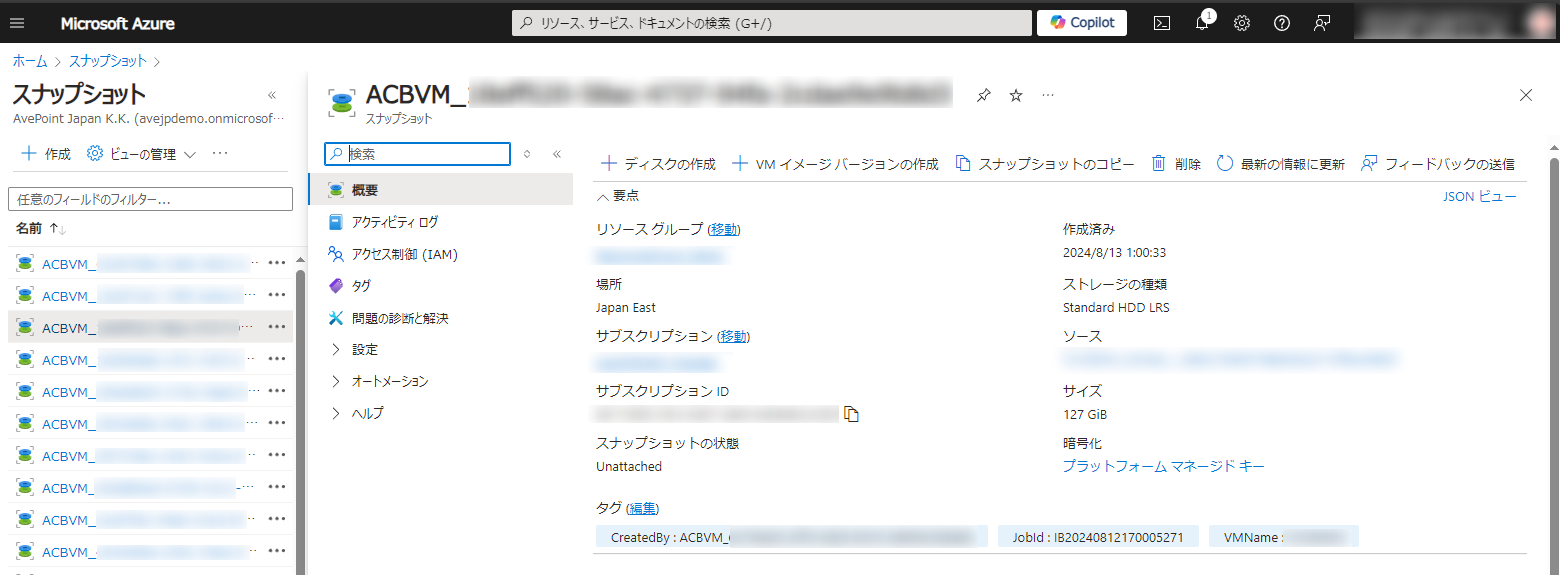Open プラットフォーム マネージド キー link

click(1163, 466)
